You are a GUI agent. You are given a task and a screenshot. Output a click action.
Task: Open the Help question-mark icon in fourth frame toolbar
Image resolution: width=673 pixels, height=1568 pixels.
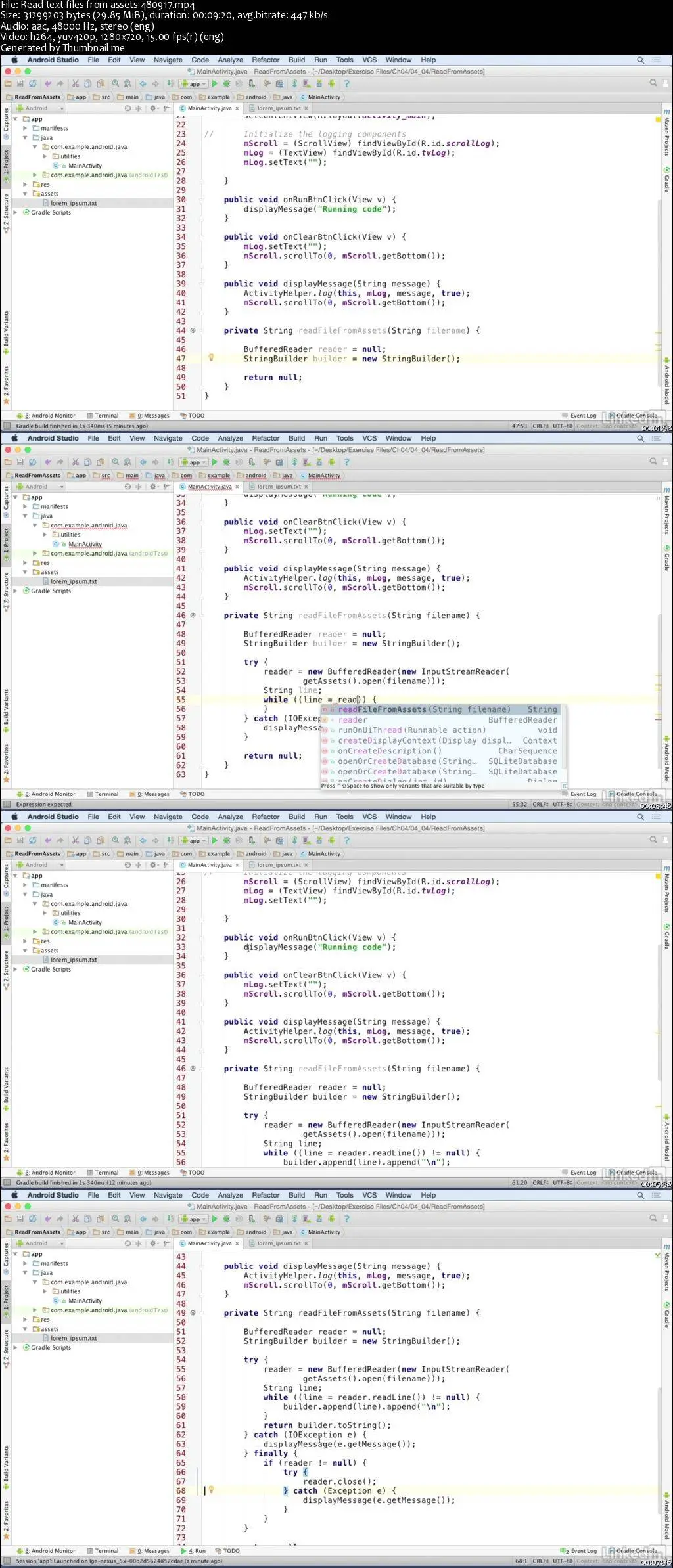tap(346, 1219)
